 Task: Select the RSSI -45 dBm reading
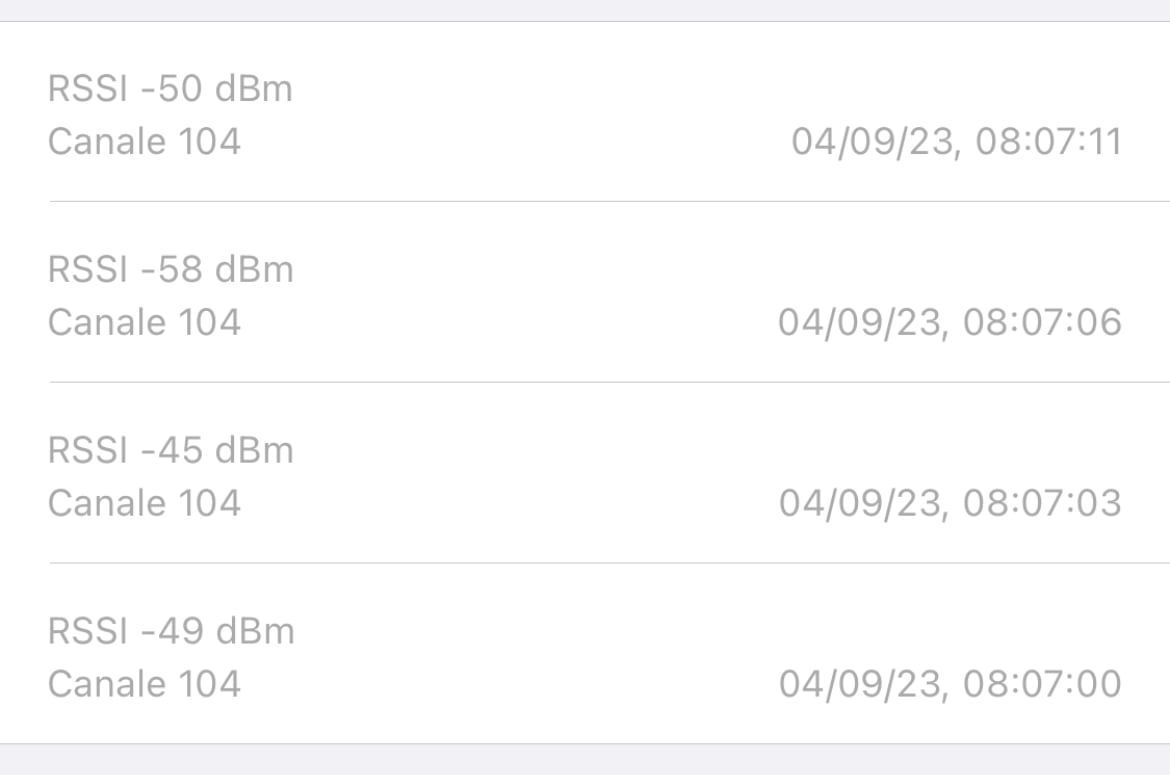(x=171, y=451)
